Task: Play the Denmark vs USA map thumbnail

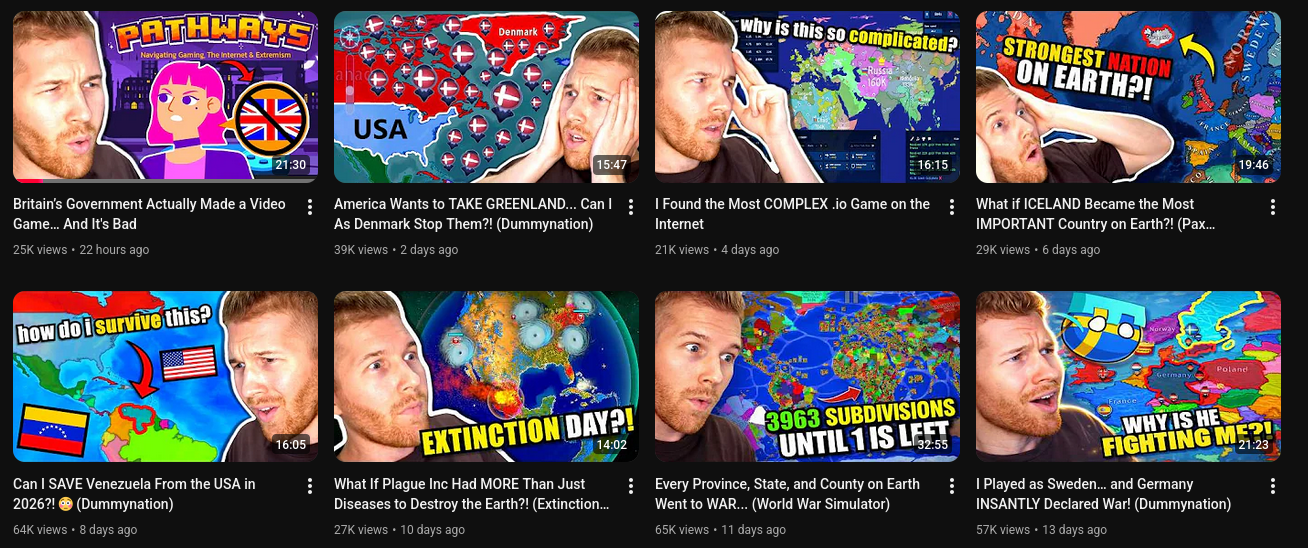Action: point(486,97)
